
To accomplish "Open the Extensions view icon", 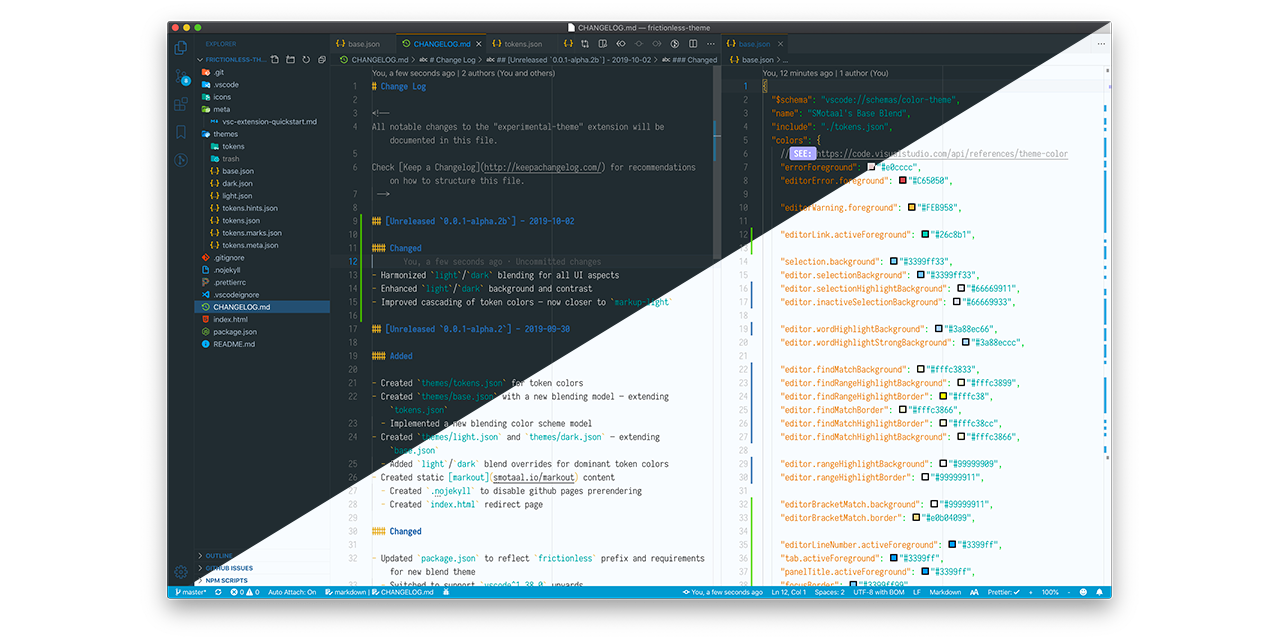I will coord(181,103).
